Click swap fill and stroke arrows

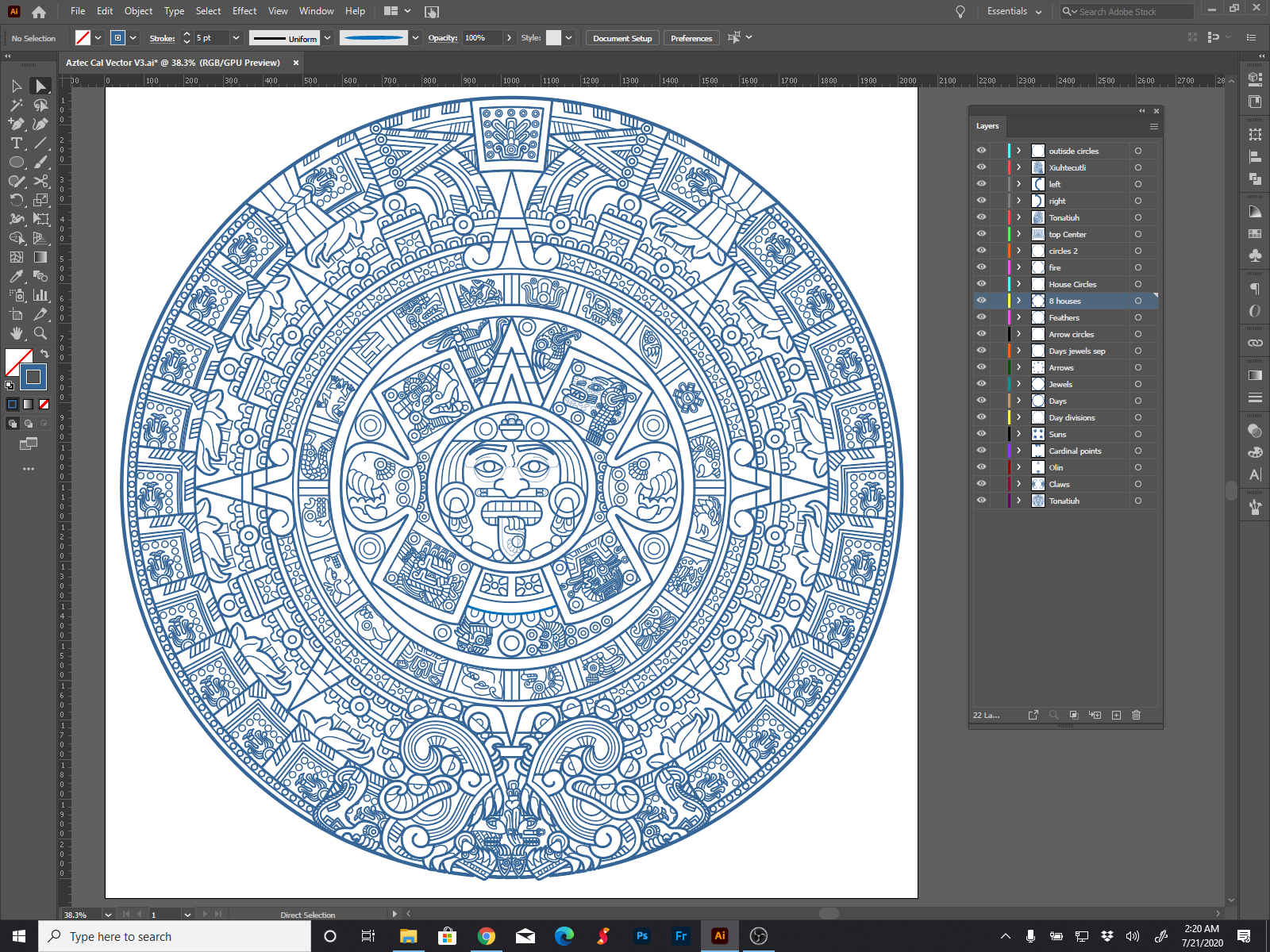point(44,354)
